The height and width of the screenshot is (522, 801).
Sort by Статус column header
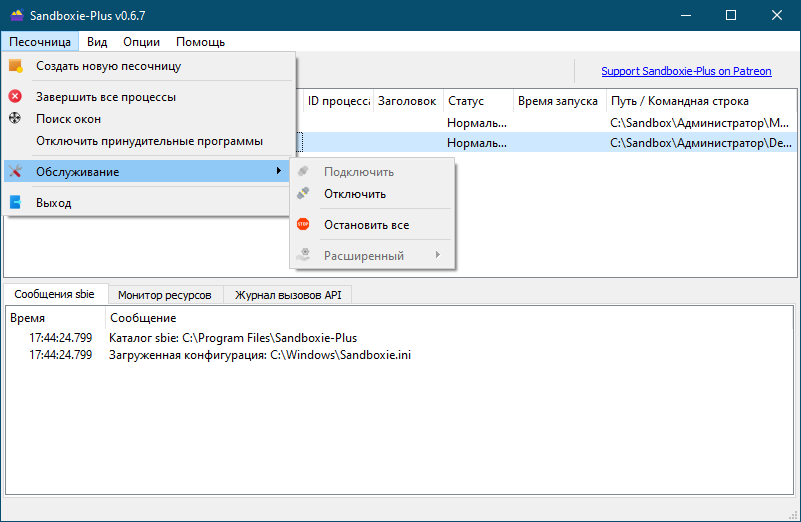point(478,101)
